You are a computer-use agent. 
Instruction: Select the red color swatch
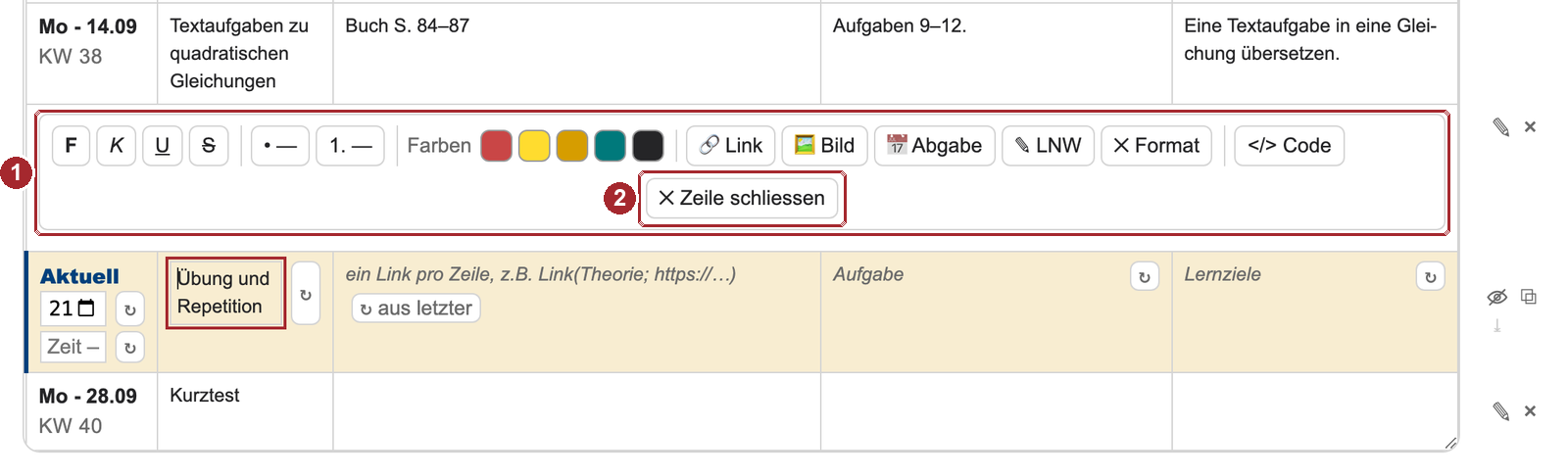tap(496, 146)
